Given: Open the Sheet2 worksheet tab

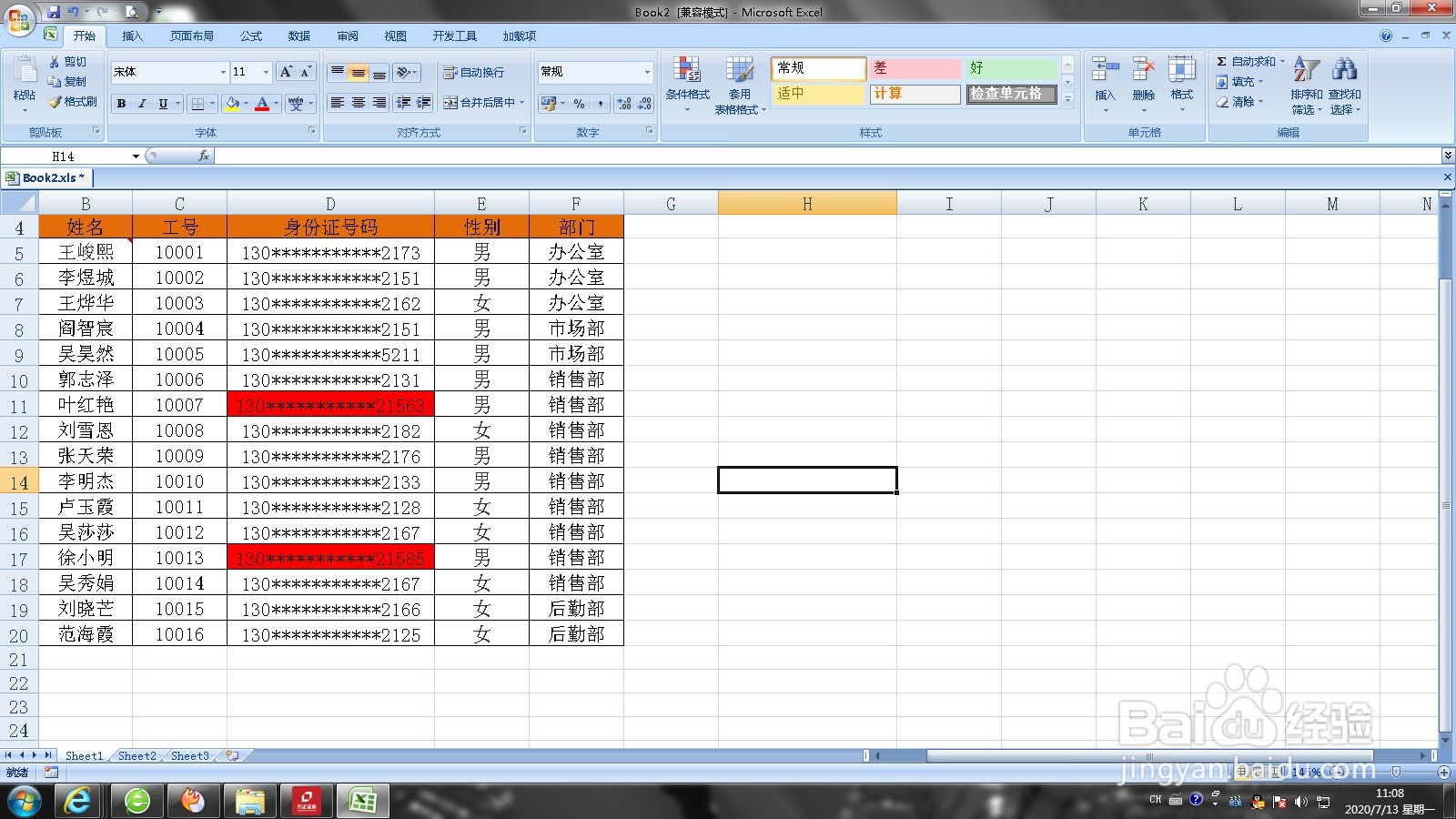Looking at the screenshot, I should click(x=136, y=755).
